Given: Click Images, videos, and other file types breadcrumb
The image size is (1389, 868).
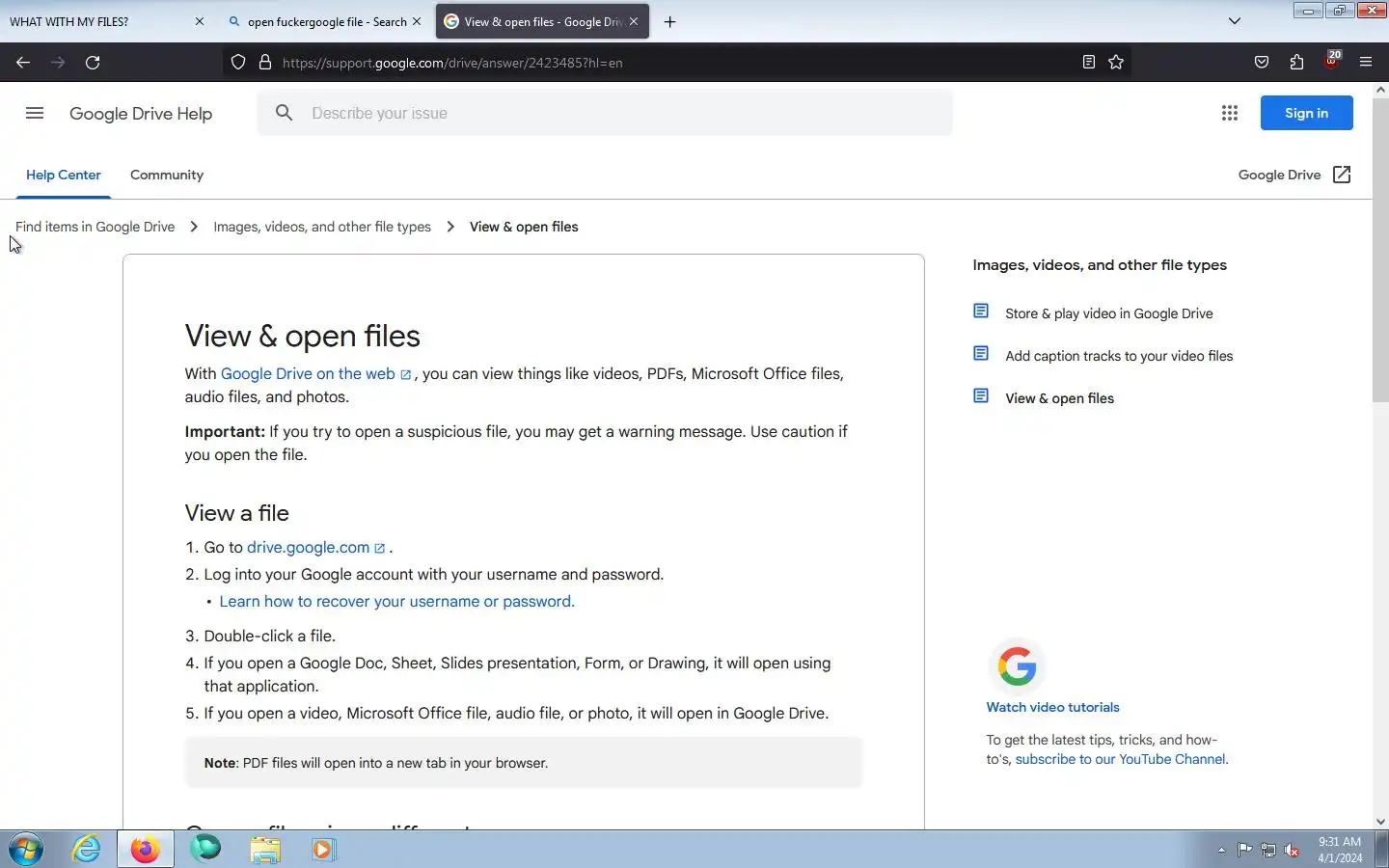Looking at the screenshot, I should (322, 227).
